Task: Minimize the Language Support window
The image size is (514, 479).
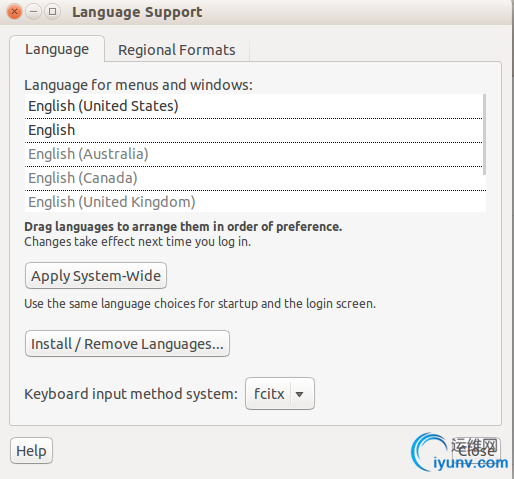Action: click(x=33, y=12)
